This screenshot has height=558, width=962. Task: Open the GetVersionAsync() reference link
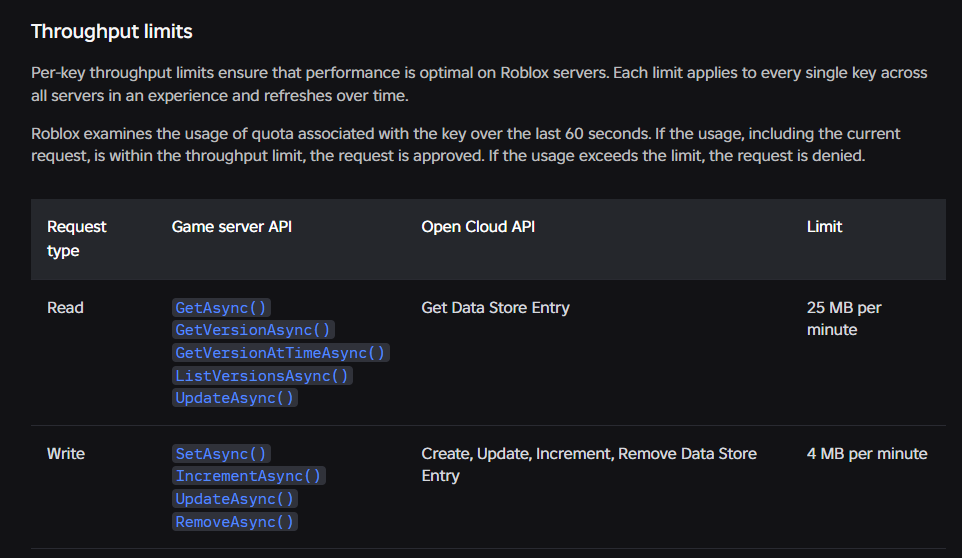(253, 331)
